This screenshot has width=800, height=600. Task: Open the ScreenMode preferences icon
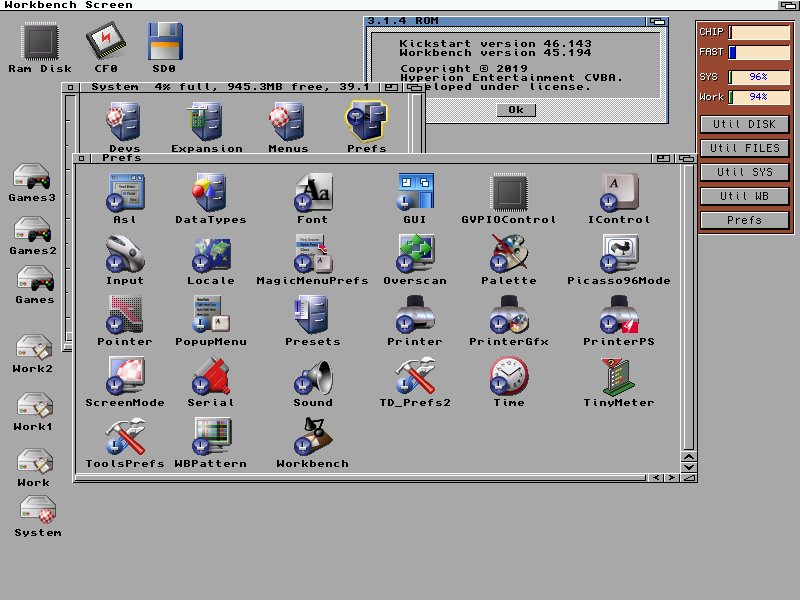125,376
